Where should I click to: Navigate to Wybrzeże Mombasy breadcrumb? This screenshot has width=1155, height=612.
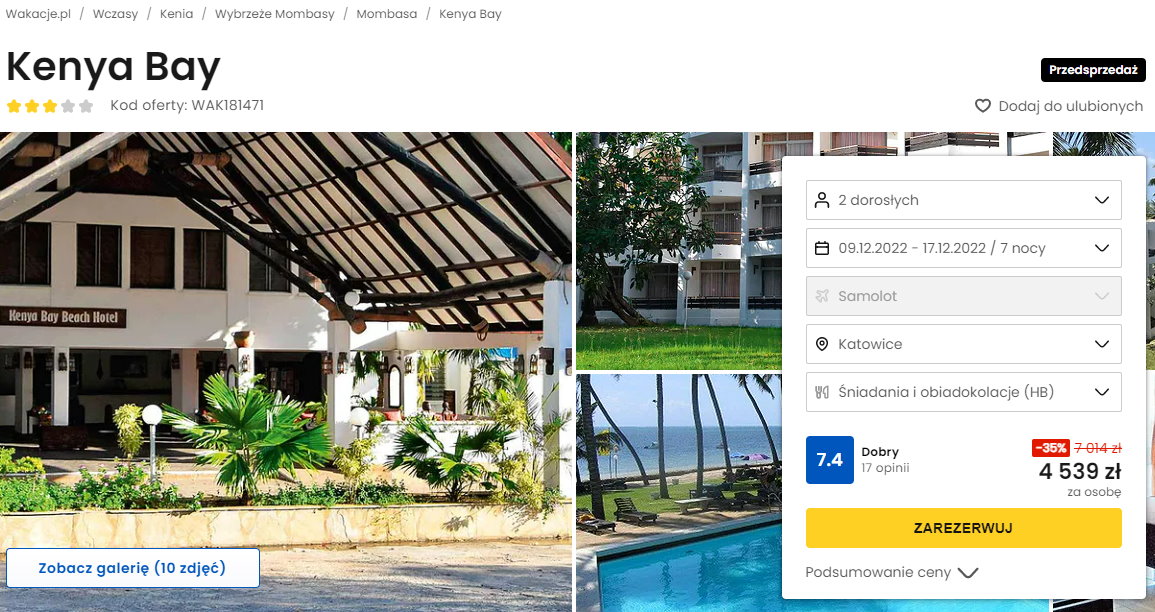click(274, 14)
